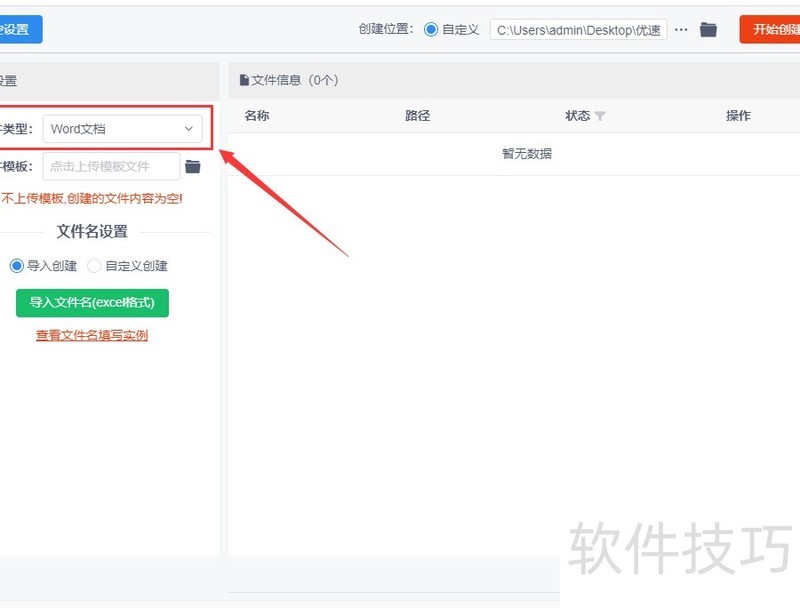Click the 名称 column header
Screen dimensions: 800x608
tap(257, 115)
